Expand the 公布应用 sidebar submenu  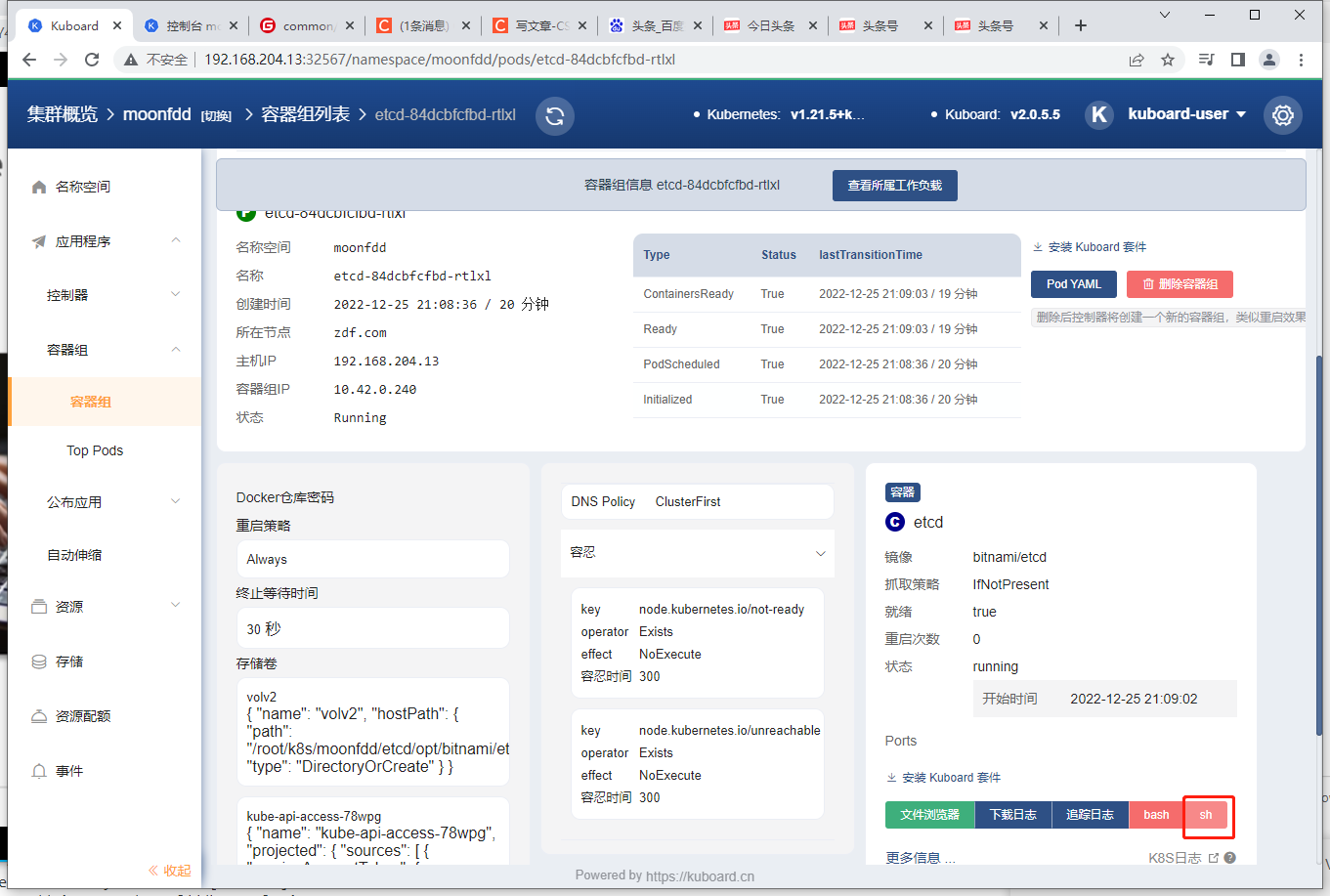(x=176, y=501)
